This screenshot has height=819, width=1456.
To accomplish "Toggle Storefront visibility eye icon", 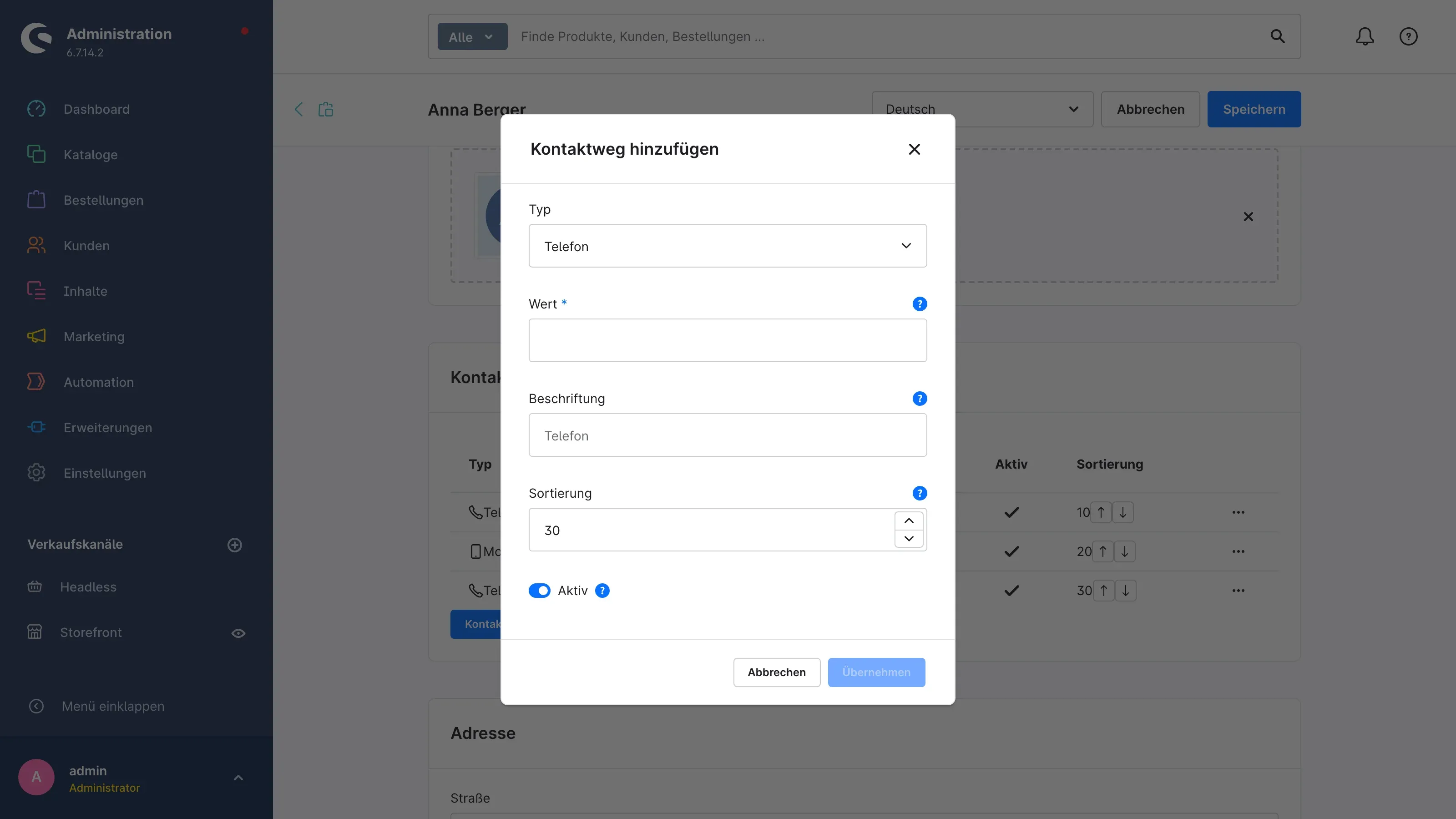I will tap(238, 633).
